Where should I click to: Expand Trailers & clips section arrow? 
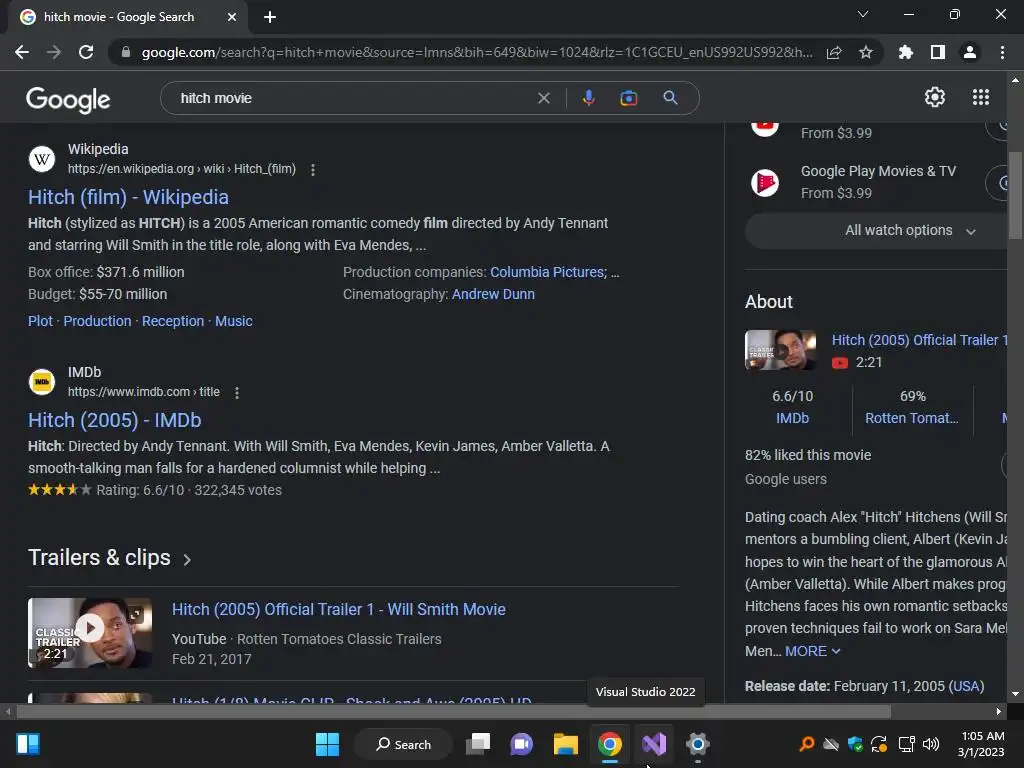[187, 560]
